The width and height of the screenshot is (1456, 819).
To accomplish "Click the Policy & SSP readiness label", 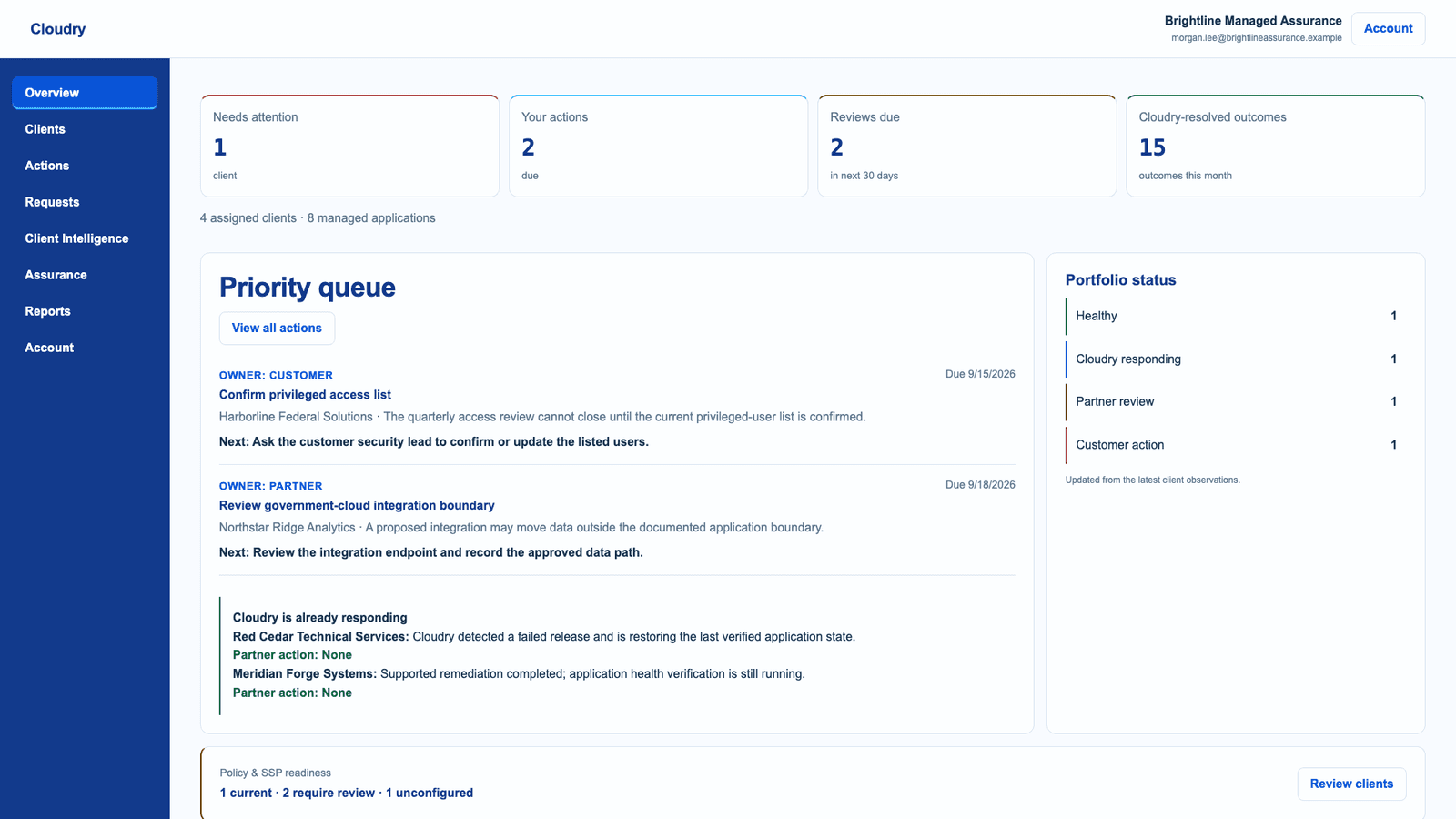I will (x=275, y=773).
